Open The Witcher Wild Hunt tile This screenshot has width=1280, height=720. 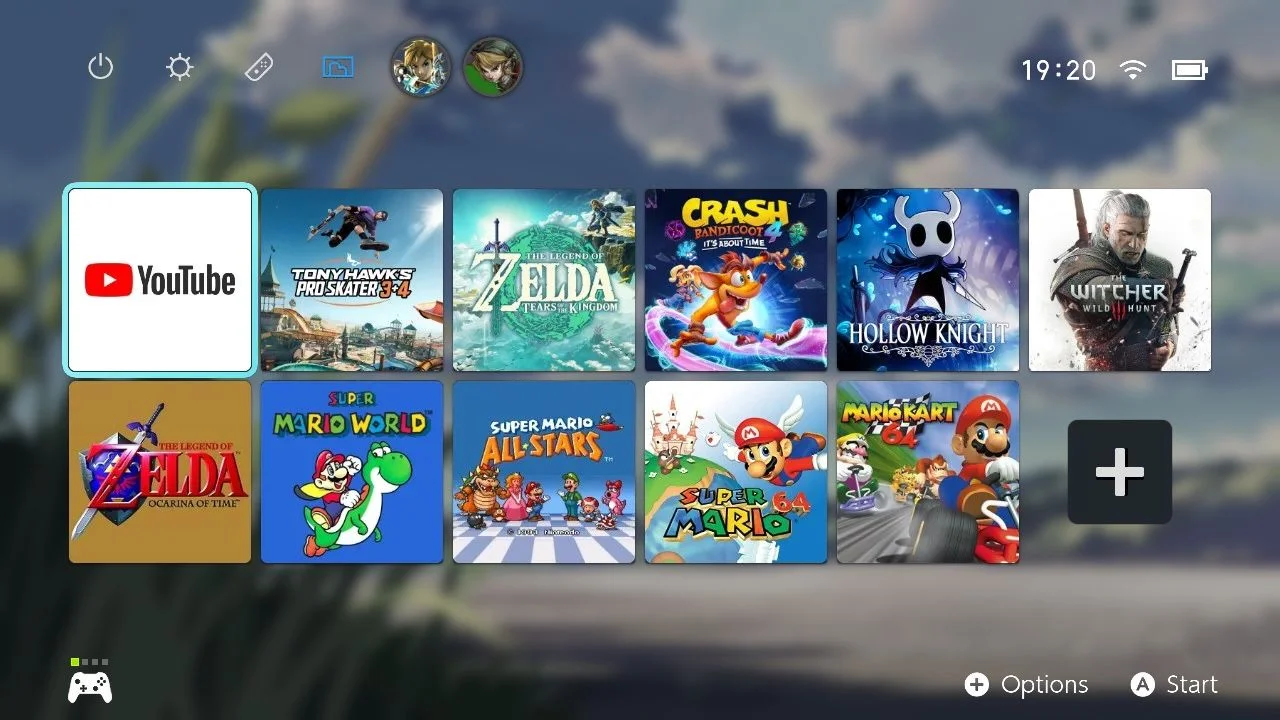click(1120, 280)
